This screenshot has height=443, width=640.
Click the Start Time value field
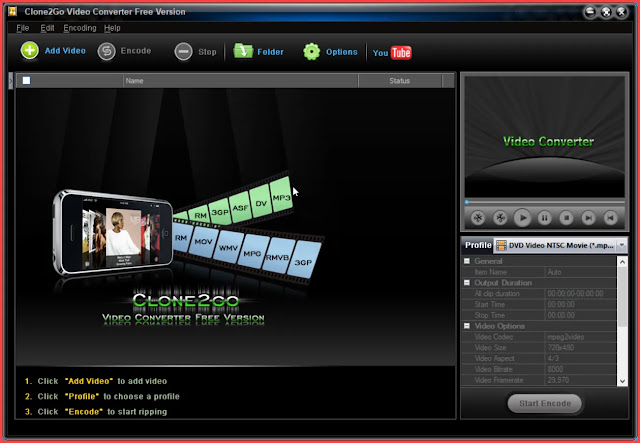[581, 304]
